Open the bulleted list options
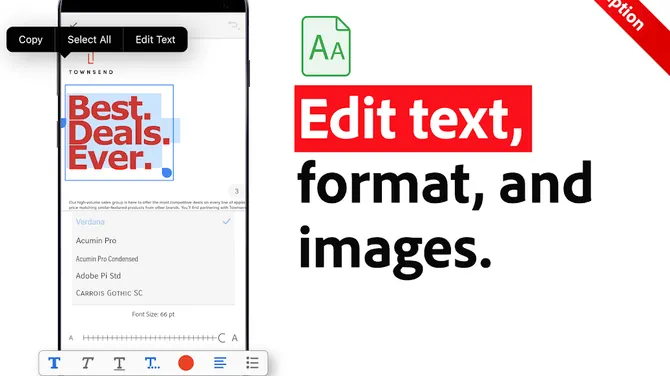Viewport: 670px width, 376px height. (x=252, y=363)
